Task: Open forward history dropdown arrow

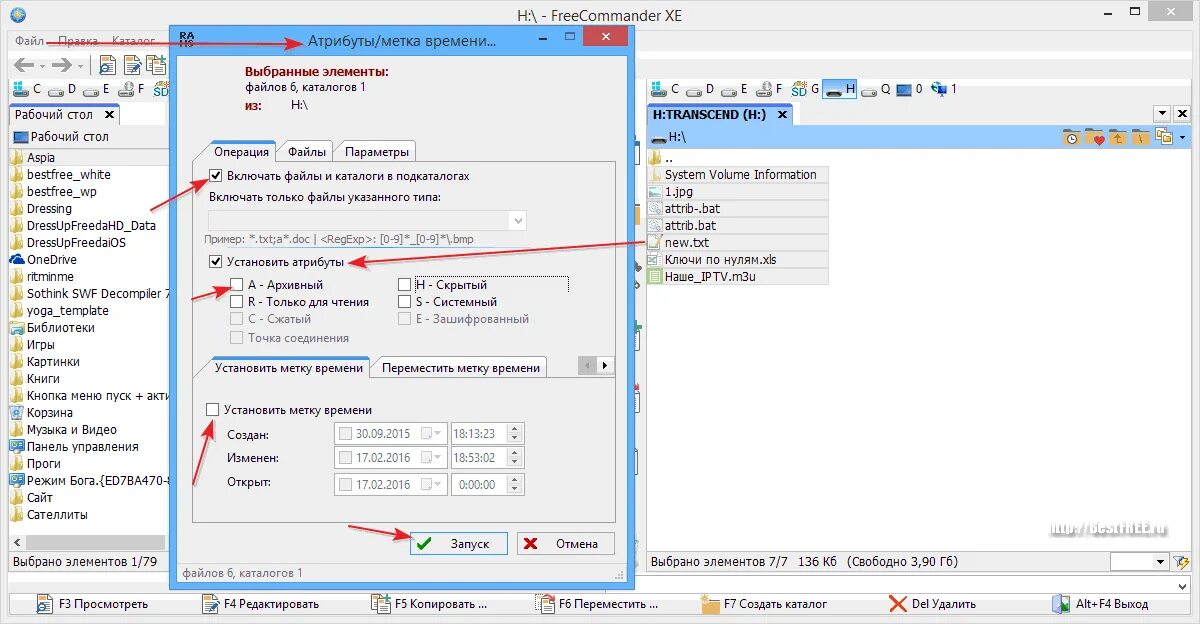Action: coord(80,67)
